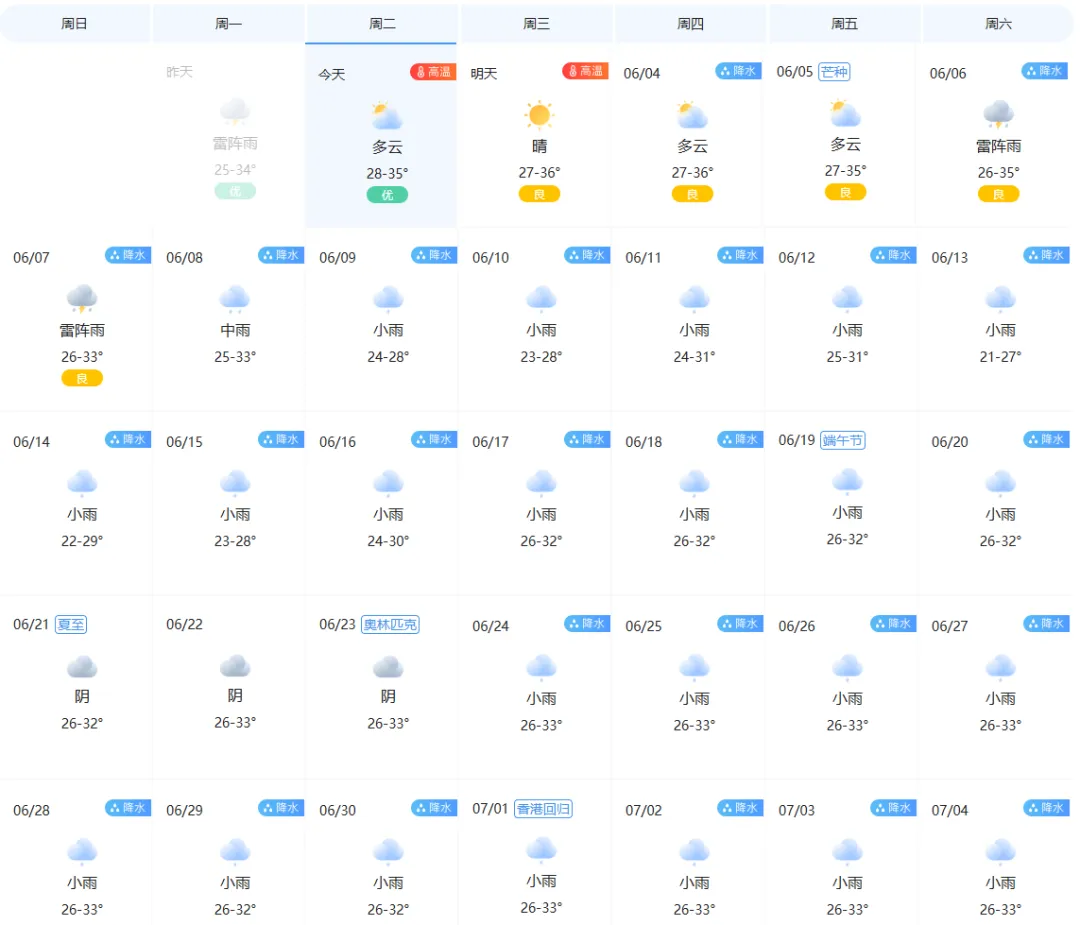The height and width of the screenshot is (925, 1080).
Task: Click the 降水 badge on 06/24
Action: 588,624
